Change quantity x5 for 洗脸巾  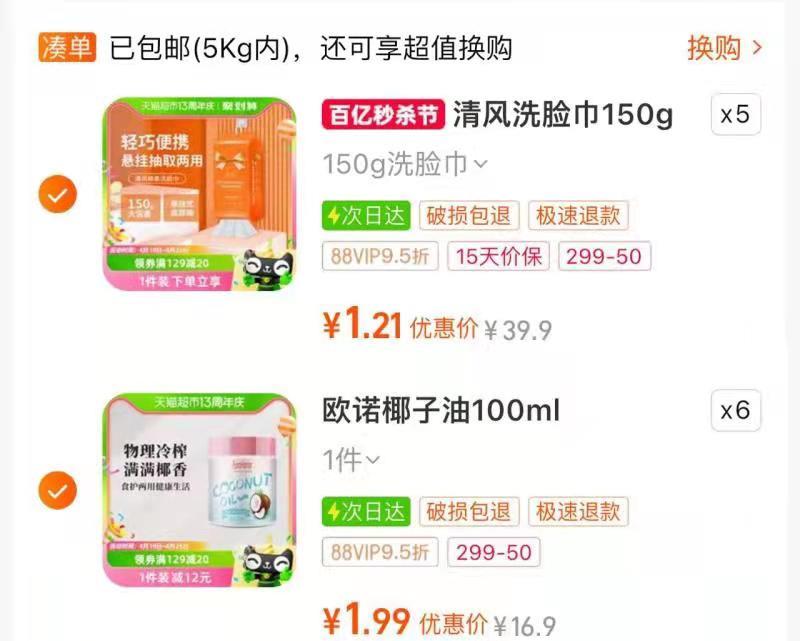736,114
